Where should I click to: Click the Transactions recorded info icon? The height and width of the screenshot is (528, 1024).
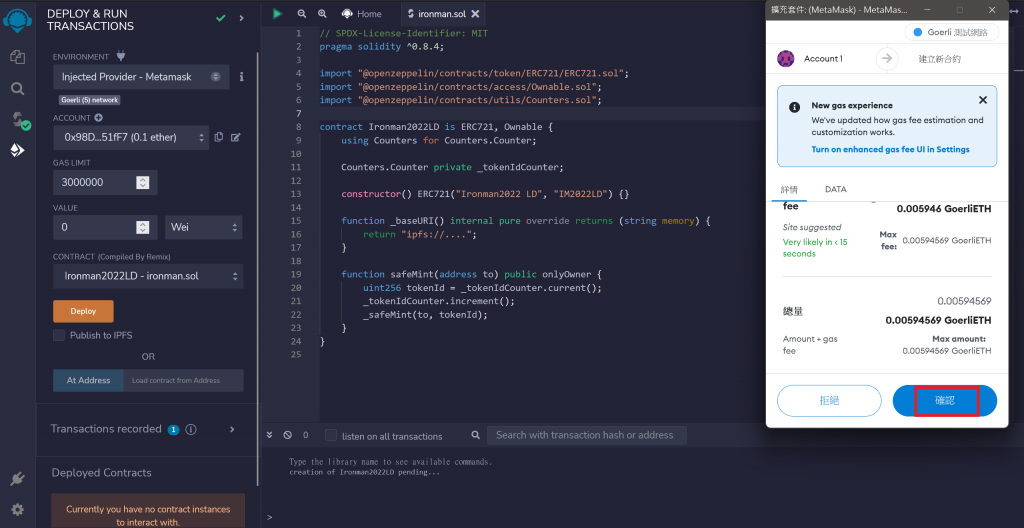(x=191, y=429)
